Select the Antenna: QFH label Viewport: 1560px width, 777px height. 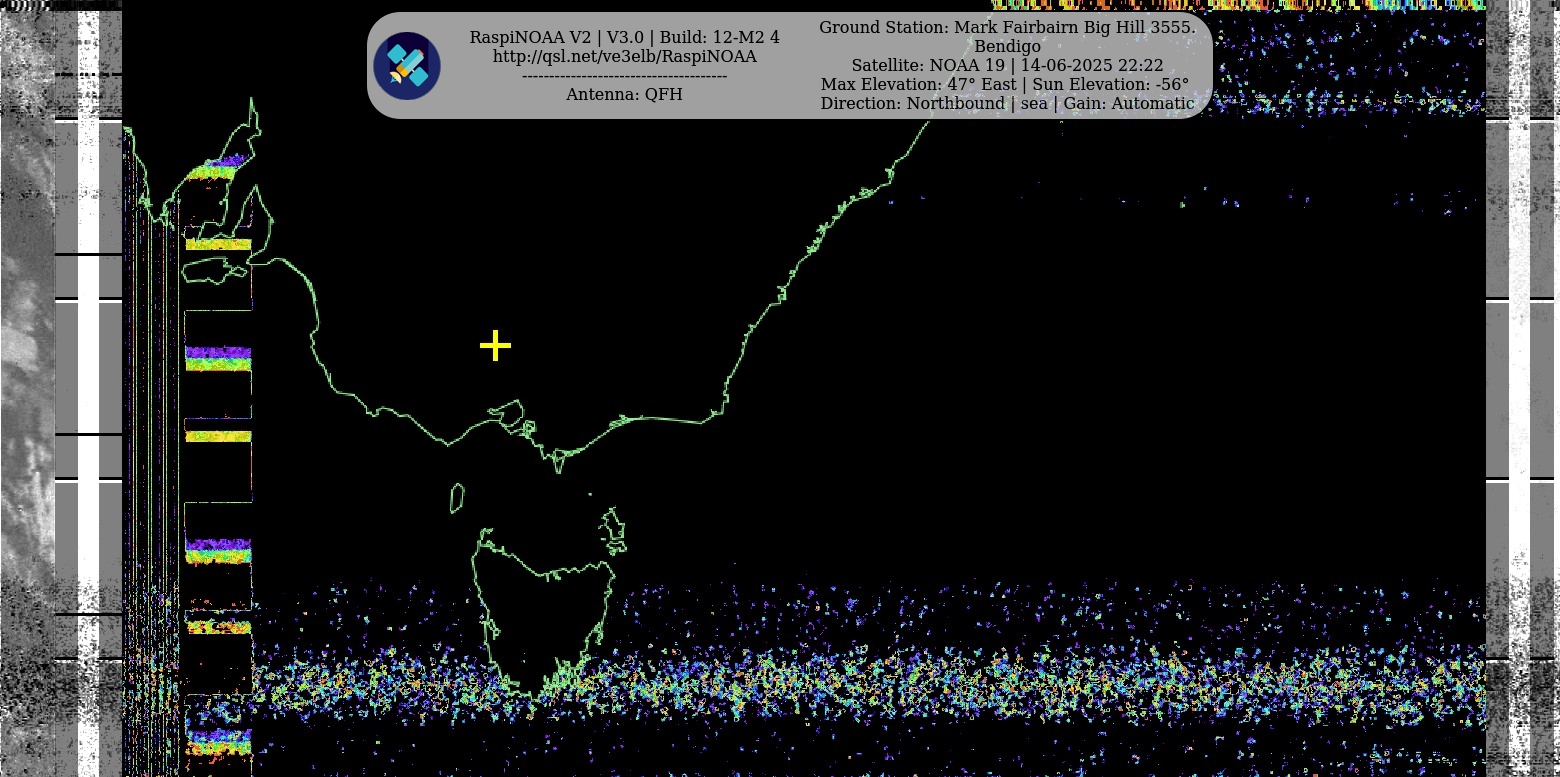[624, 95]
